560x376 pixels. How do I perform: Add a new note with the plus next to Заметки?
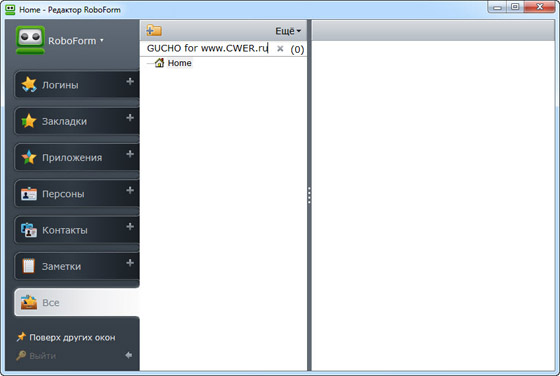(130, 263)
